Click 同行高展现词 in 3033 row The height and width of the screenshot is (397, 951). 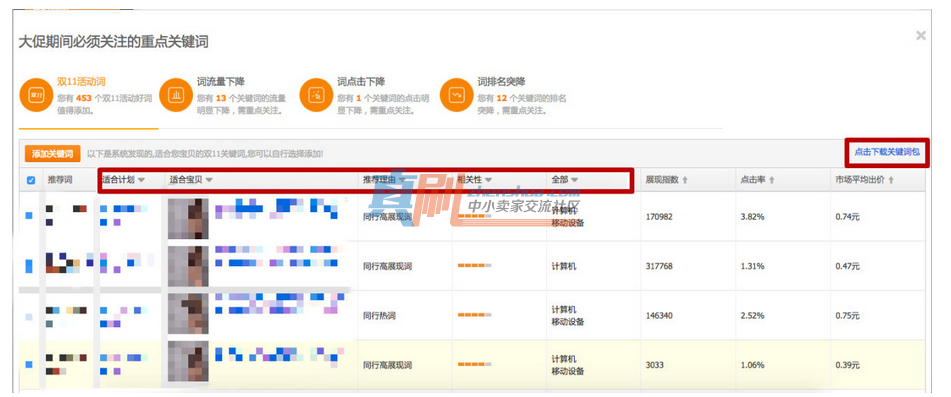388,365
